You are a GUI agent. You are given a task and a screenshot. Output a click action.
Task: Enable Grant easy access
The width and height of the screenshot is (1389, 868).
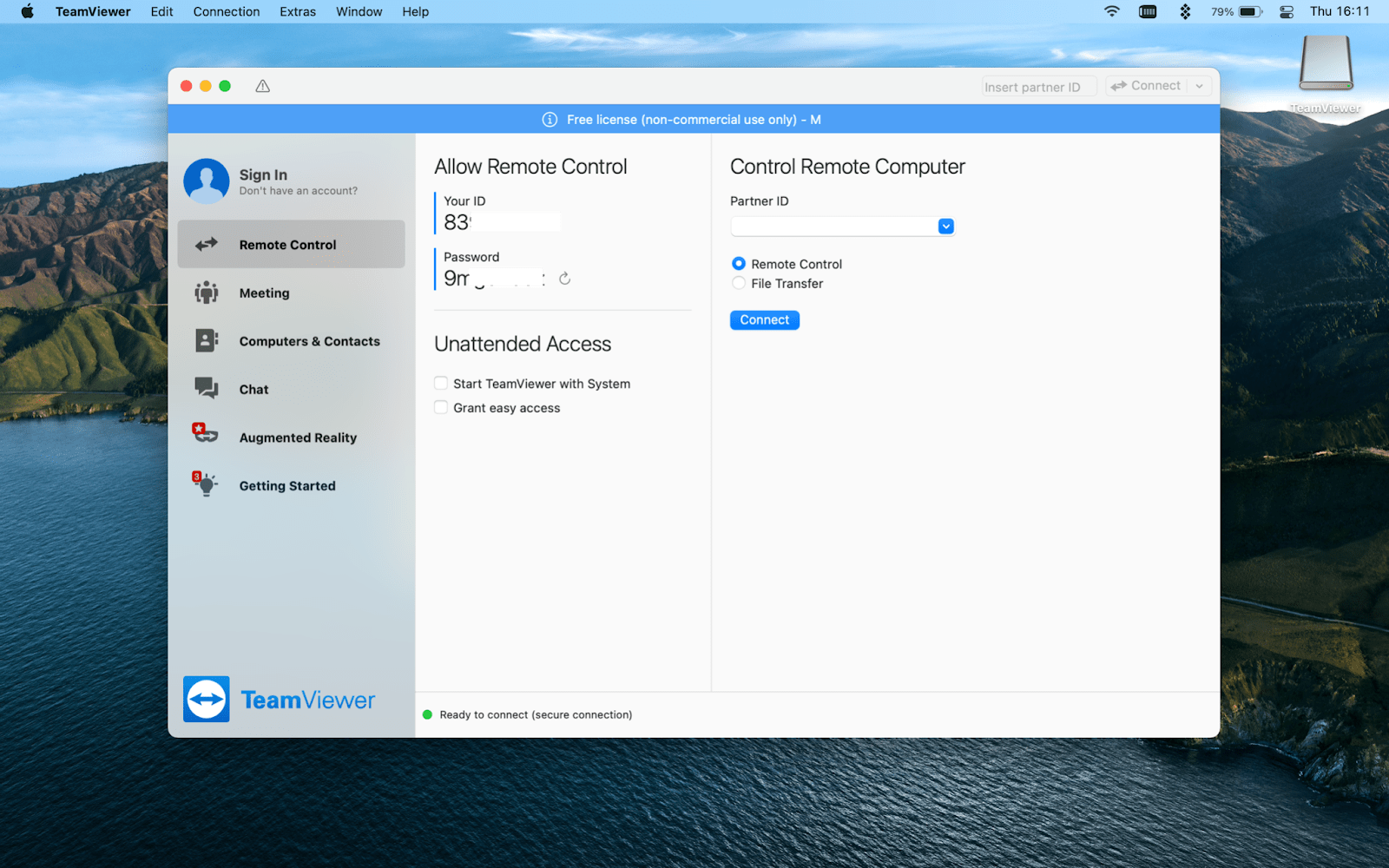click(441, 407)
